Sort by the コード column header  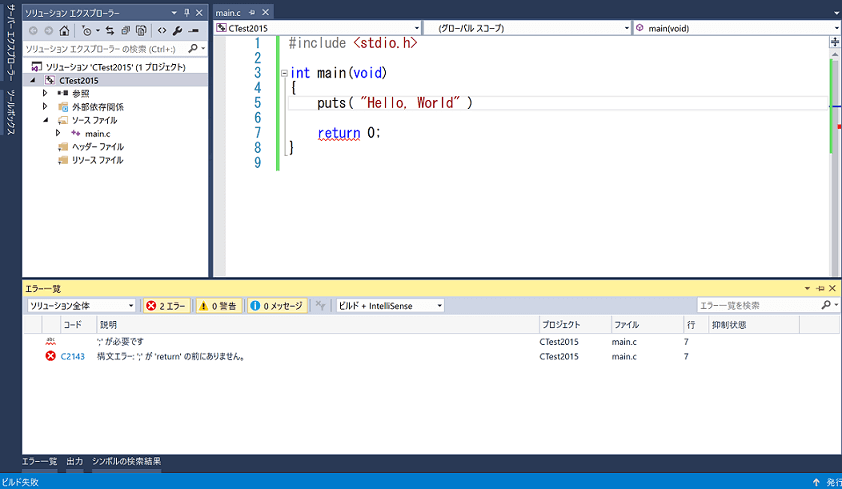coord(79,324)
